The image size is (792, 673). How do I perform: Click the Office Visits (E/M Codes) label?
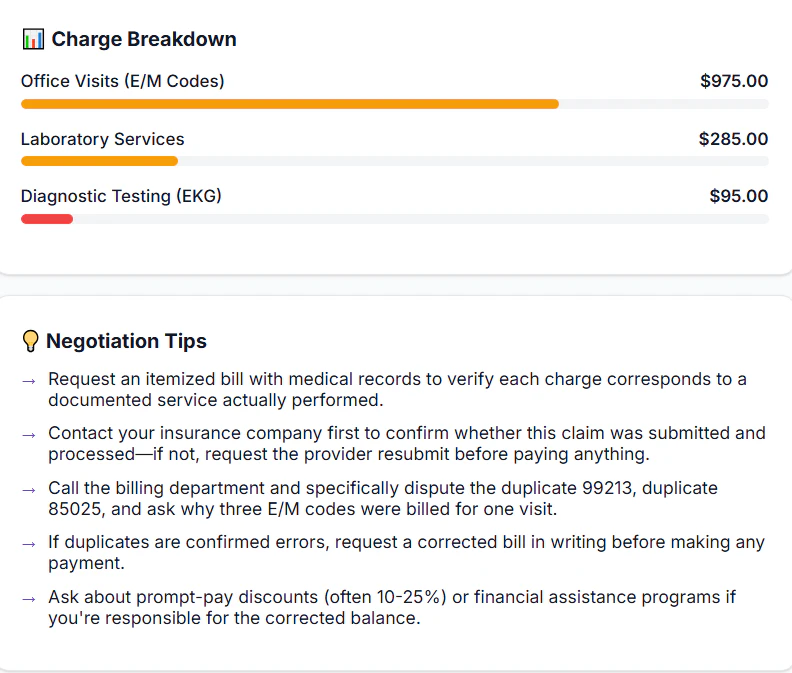click(122, 81)
